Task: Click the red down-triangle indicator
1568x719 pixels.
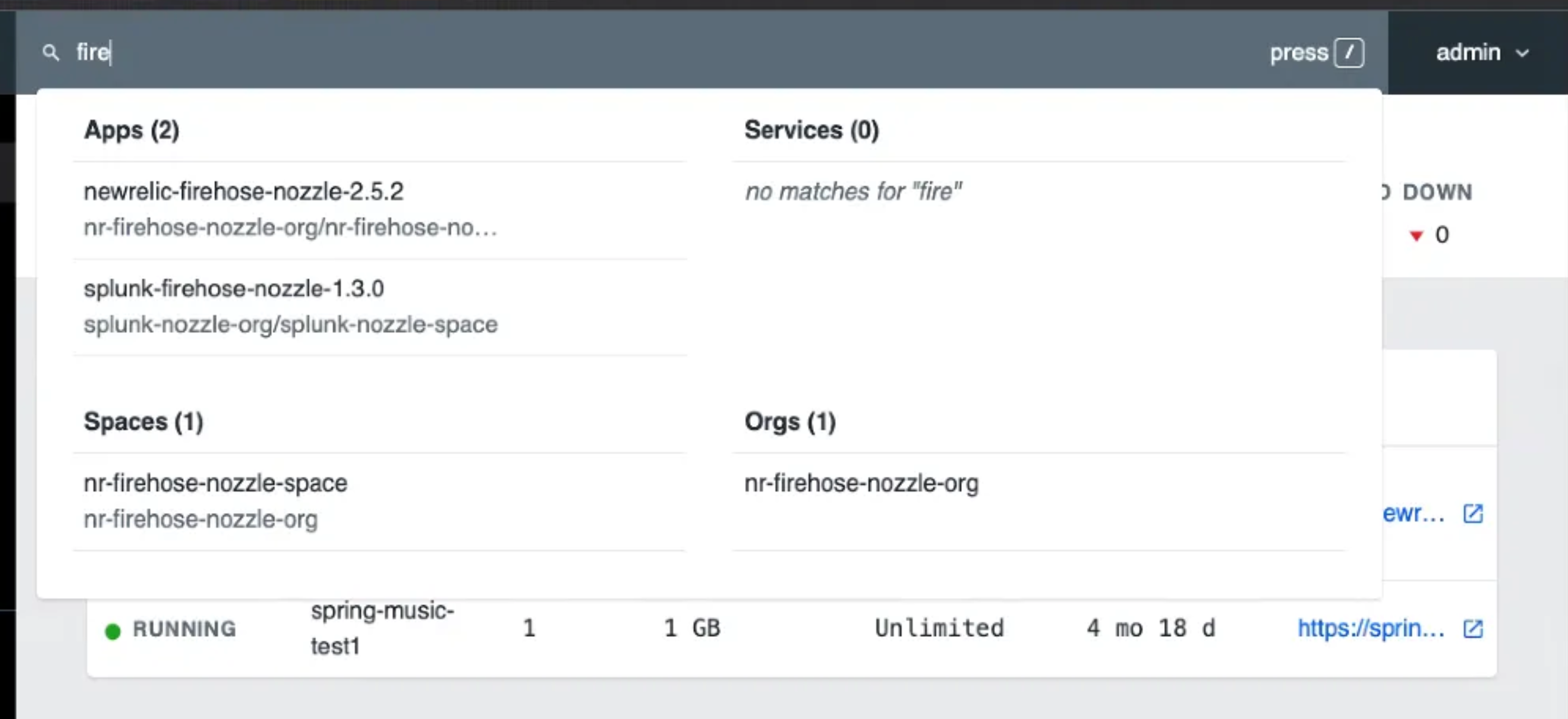Action: click(1416, 236)
